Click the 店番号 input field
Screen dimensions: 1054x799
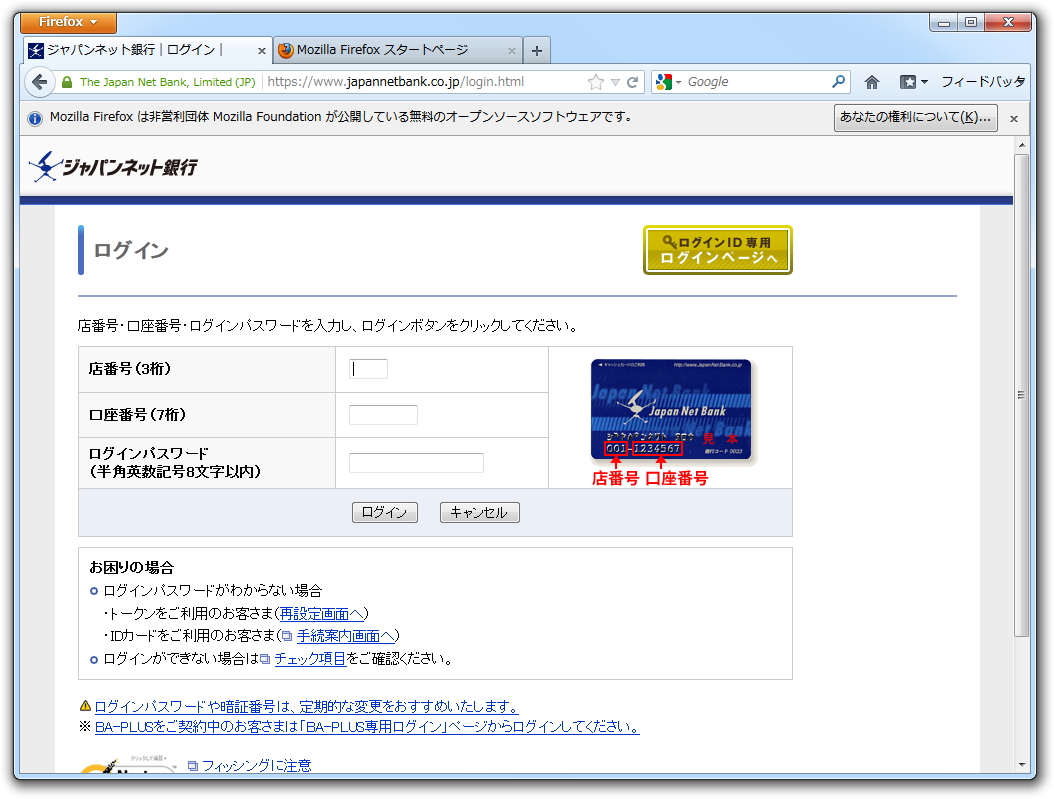pos(368,368)
